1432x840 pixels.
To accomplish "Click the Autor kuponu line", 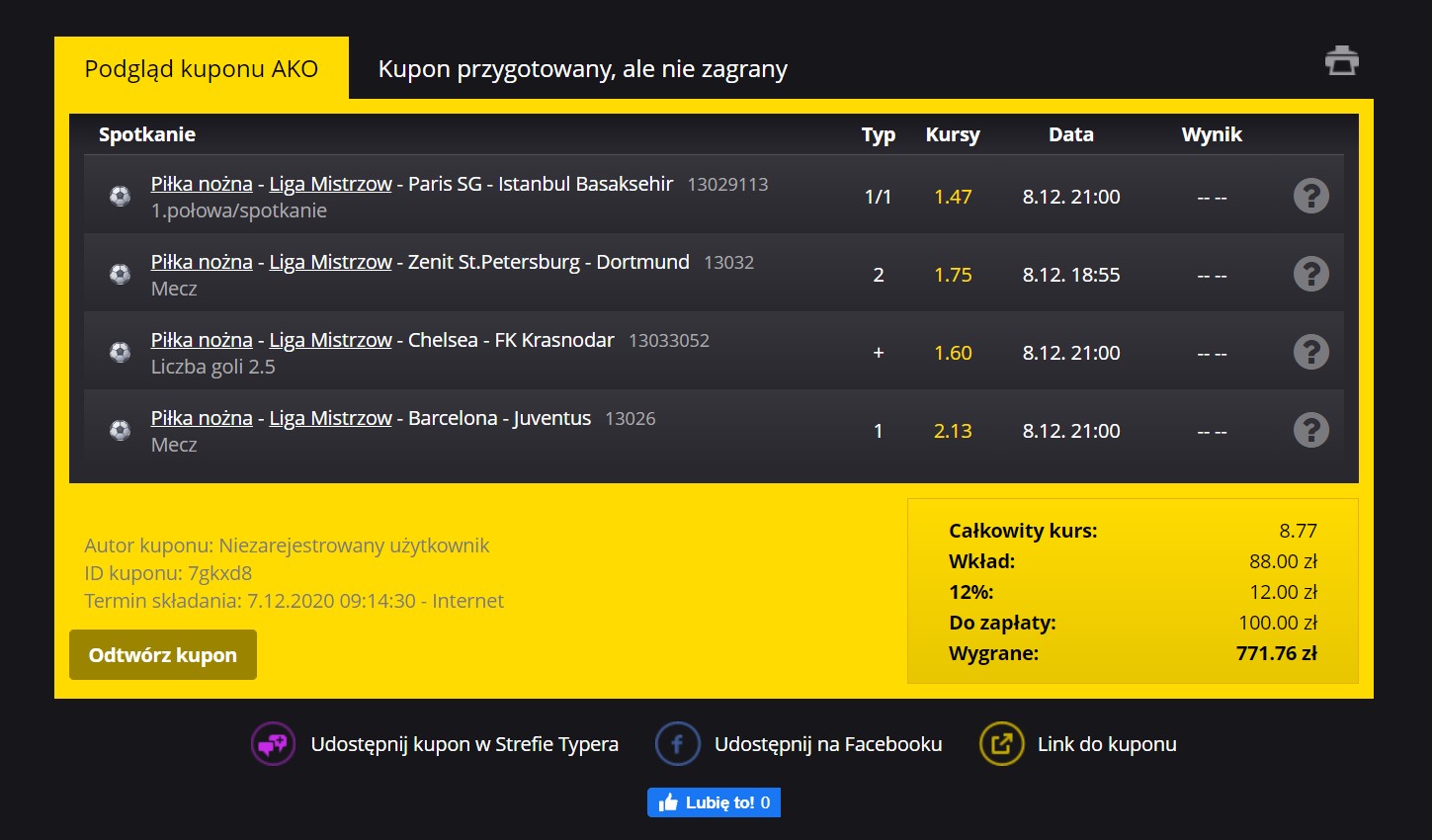I will point(287,546).
